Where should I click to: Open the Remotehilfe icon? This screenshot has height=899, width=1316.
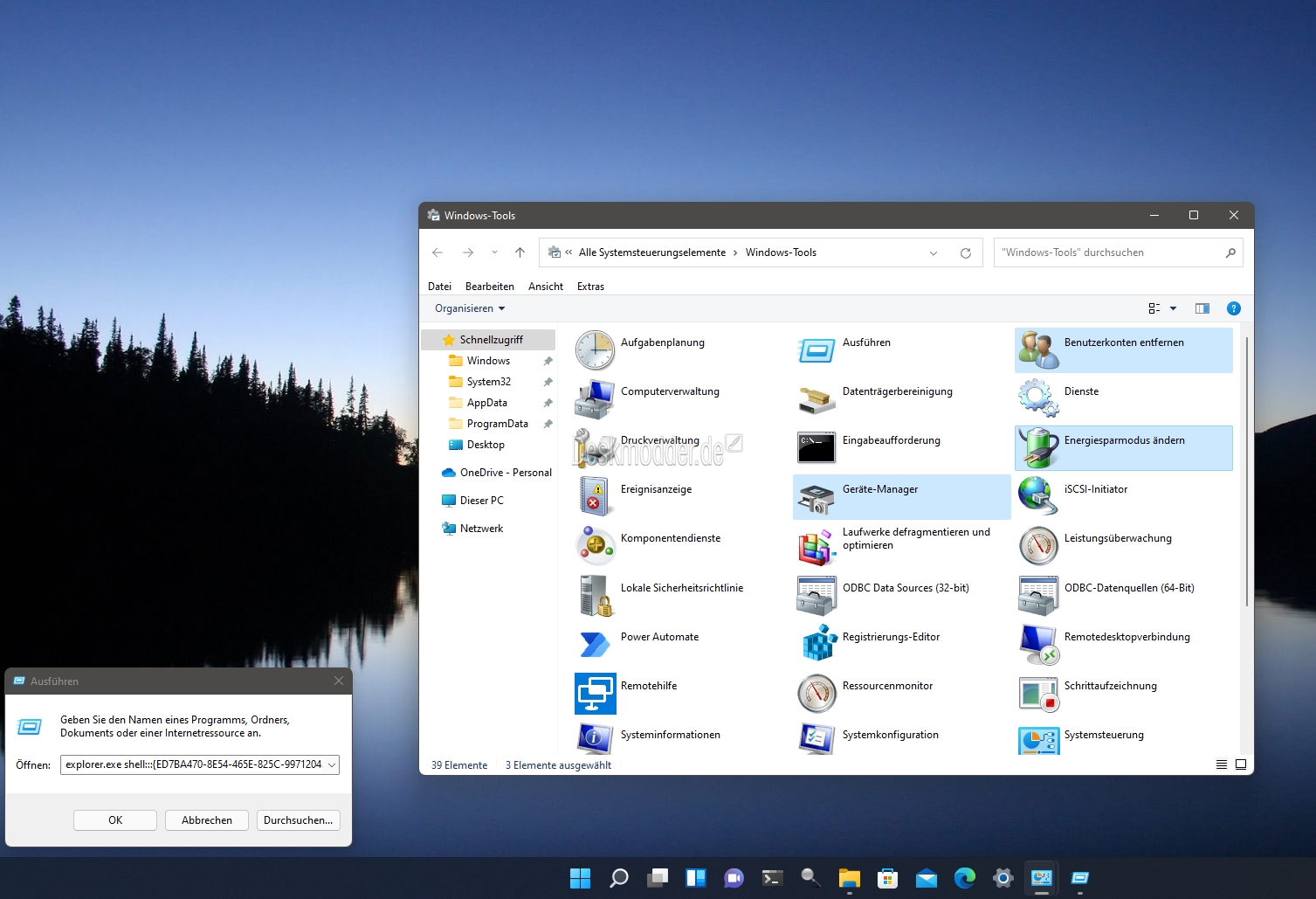(x=595, y=694)
